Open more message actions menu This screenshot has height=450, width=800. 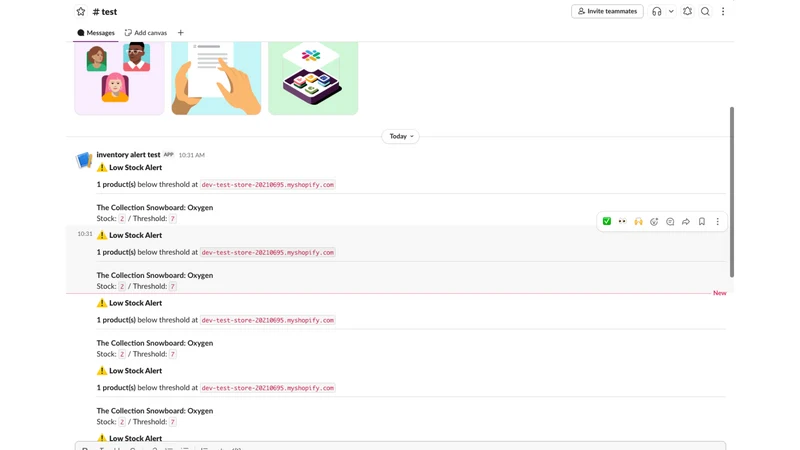click(717, 221)
